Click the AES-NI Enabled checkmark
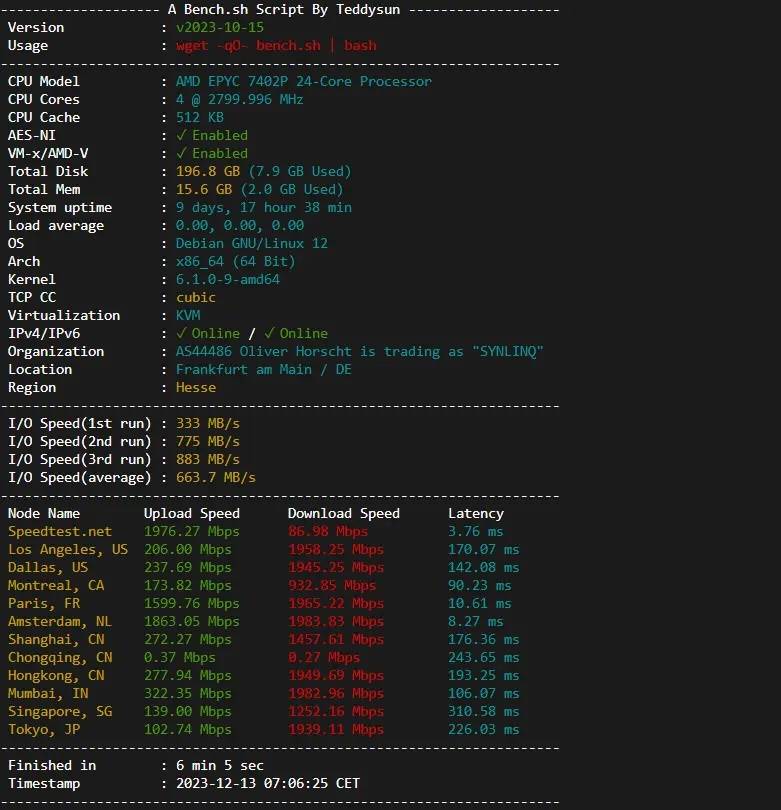 [x=181, y=135]
